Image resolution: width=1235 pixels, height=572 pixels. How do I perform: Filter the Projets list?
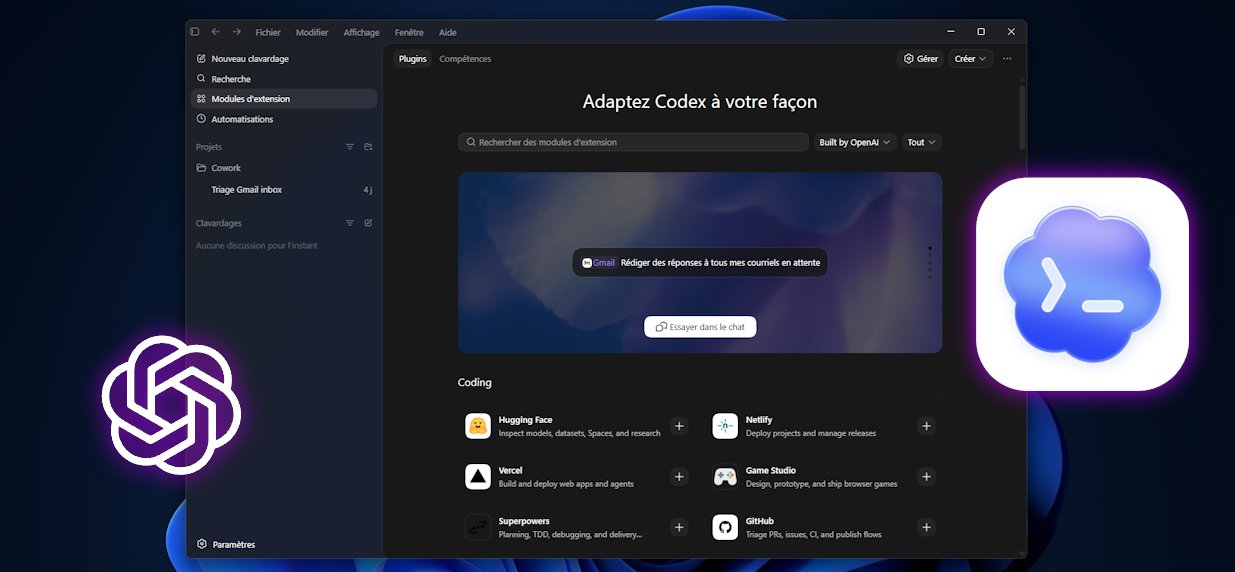point(350,147)
